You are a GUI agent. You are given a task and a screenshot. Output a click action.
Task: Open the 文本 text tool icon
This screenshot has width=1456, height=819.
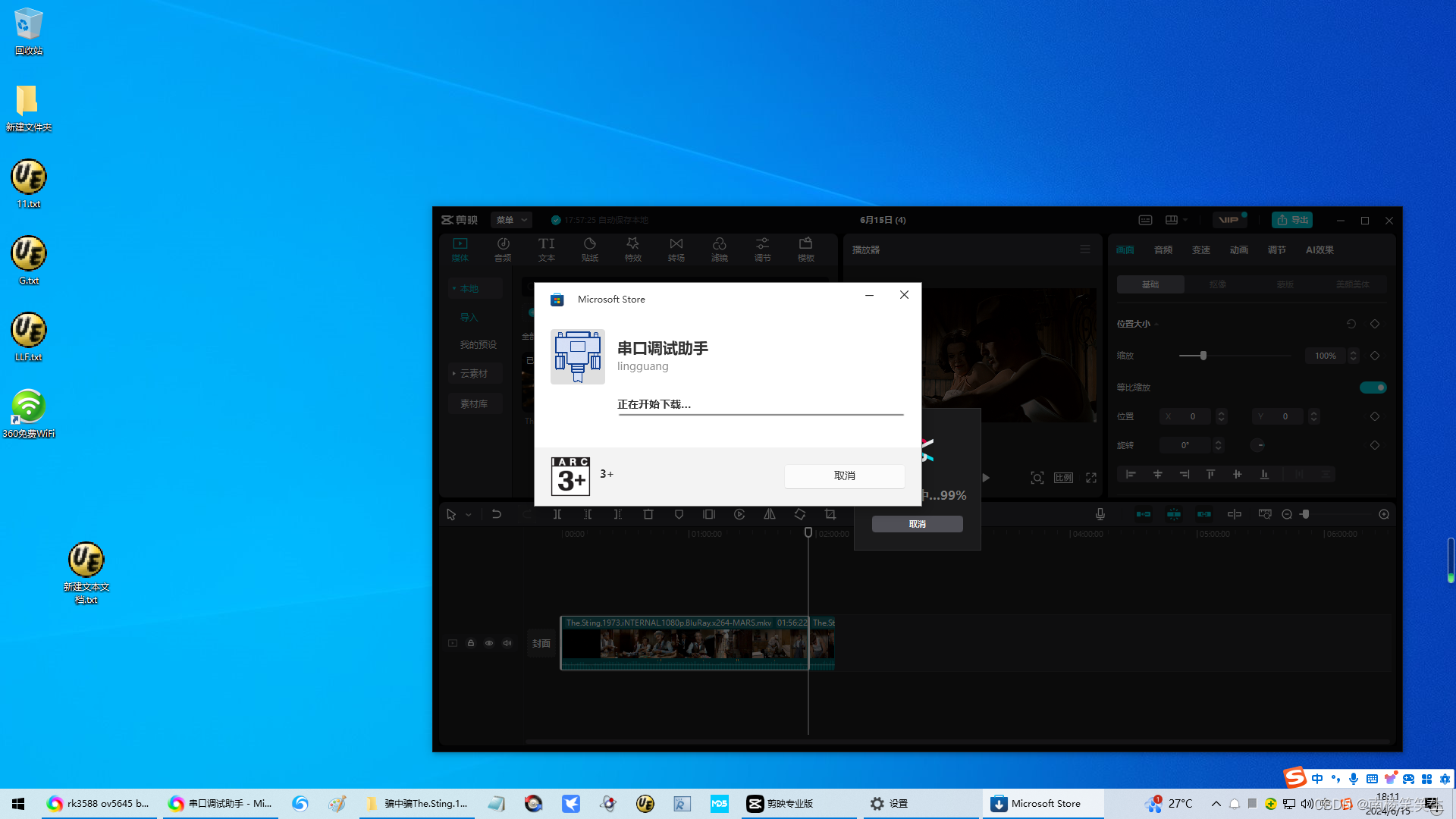tap(547, 249)
